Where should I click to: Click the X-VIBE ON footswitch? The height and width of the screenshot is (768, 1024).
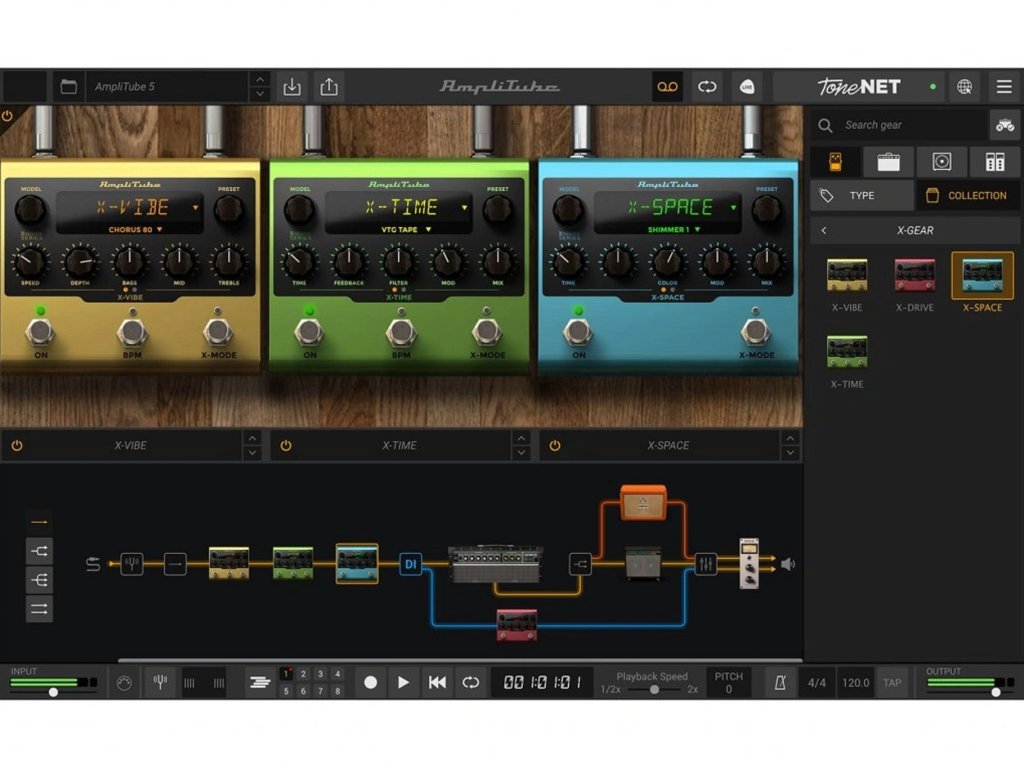[x=40, y=332]
